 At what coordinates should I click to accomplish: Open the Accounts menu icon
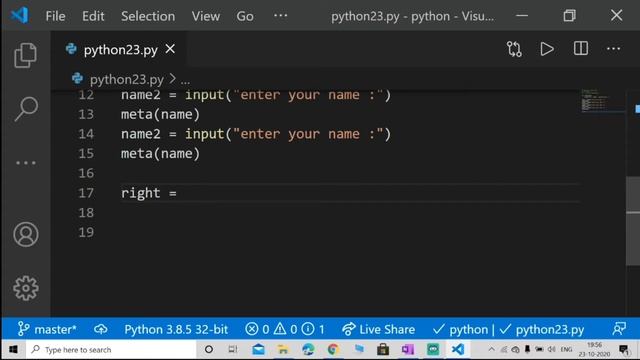(26, 234)
